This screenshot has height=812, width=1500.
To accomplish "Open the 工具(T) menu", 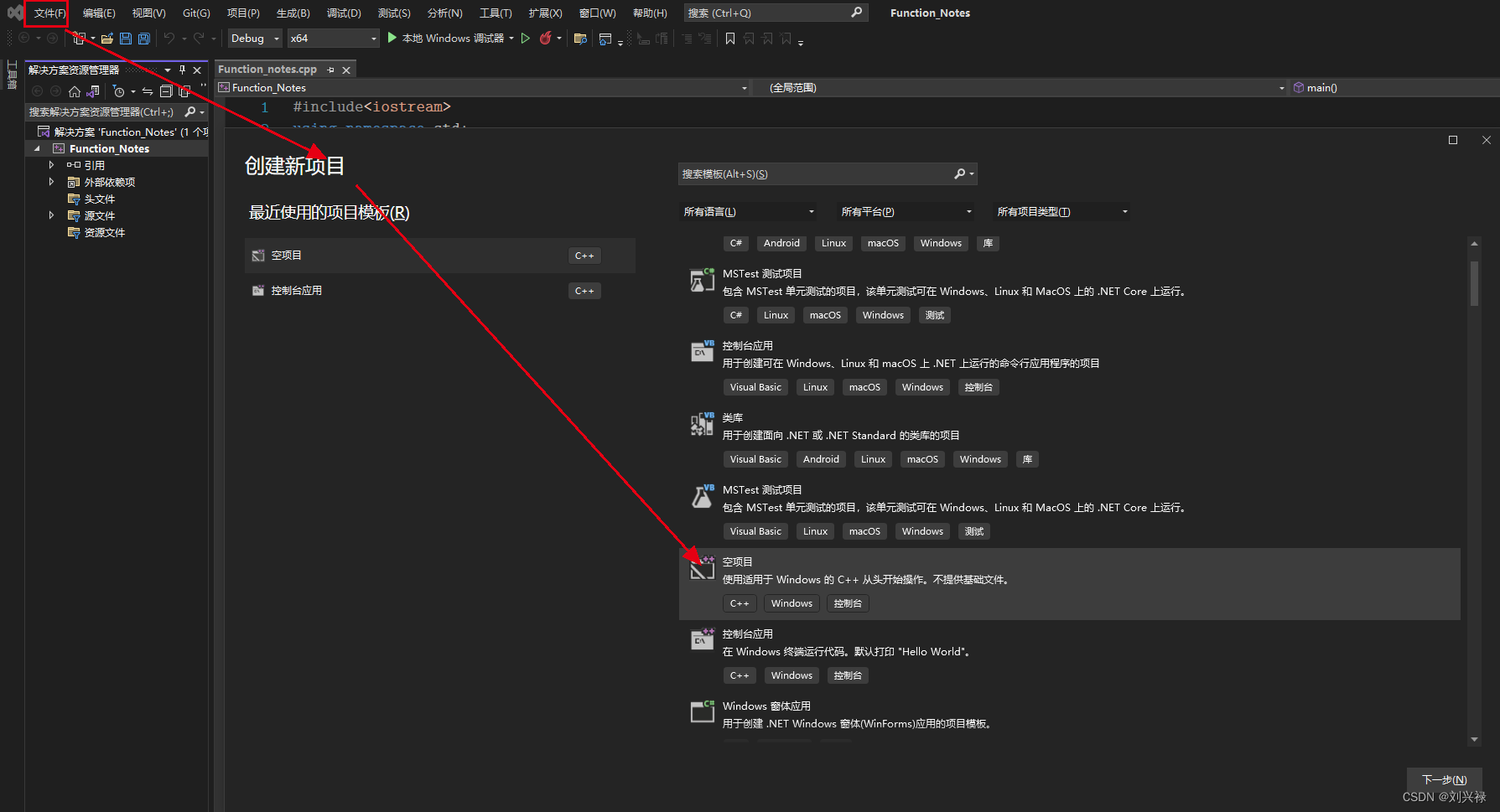I will (496, 13).
